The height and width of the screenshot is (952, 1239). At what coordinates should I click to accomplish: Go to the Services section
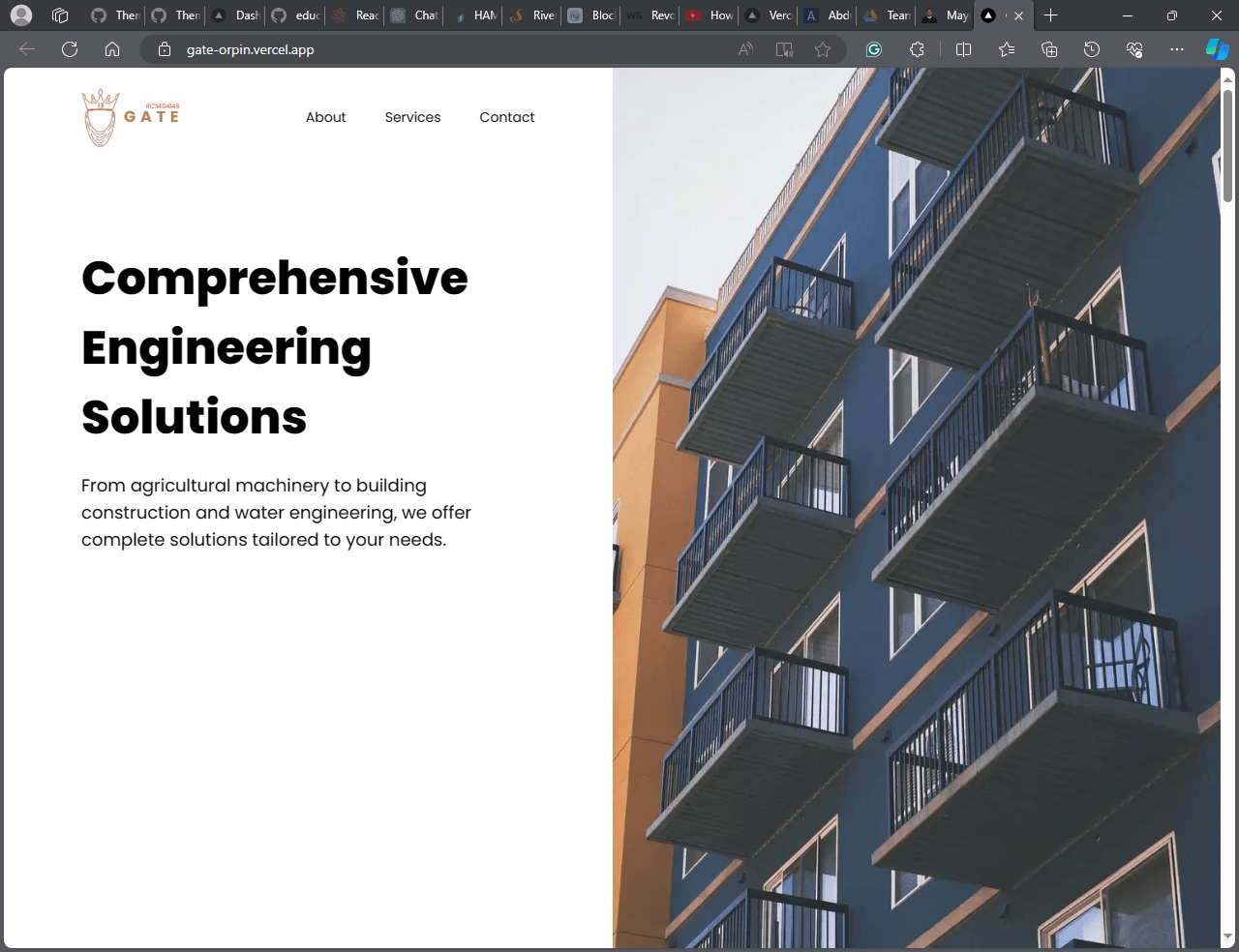412,117
